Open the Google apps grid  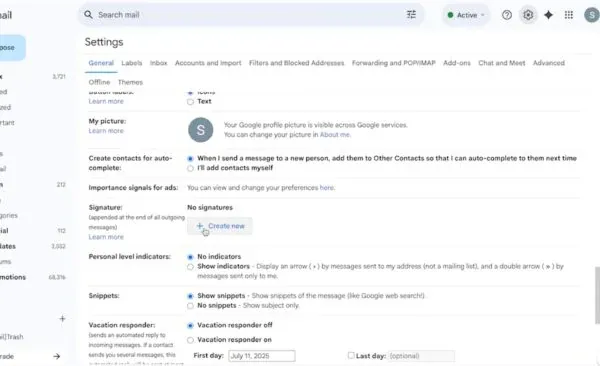point(569,15)
